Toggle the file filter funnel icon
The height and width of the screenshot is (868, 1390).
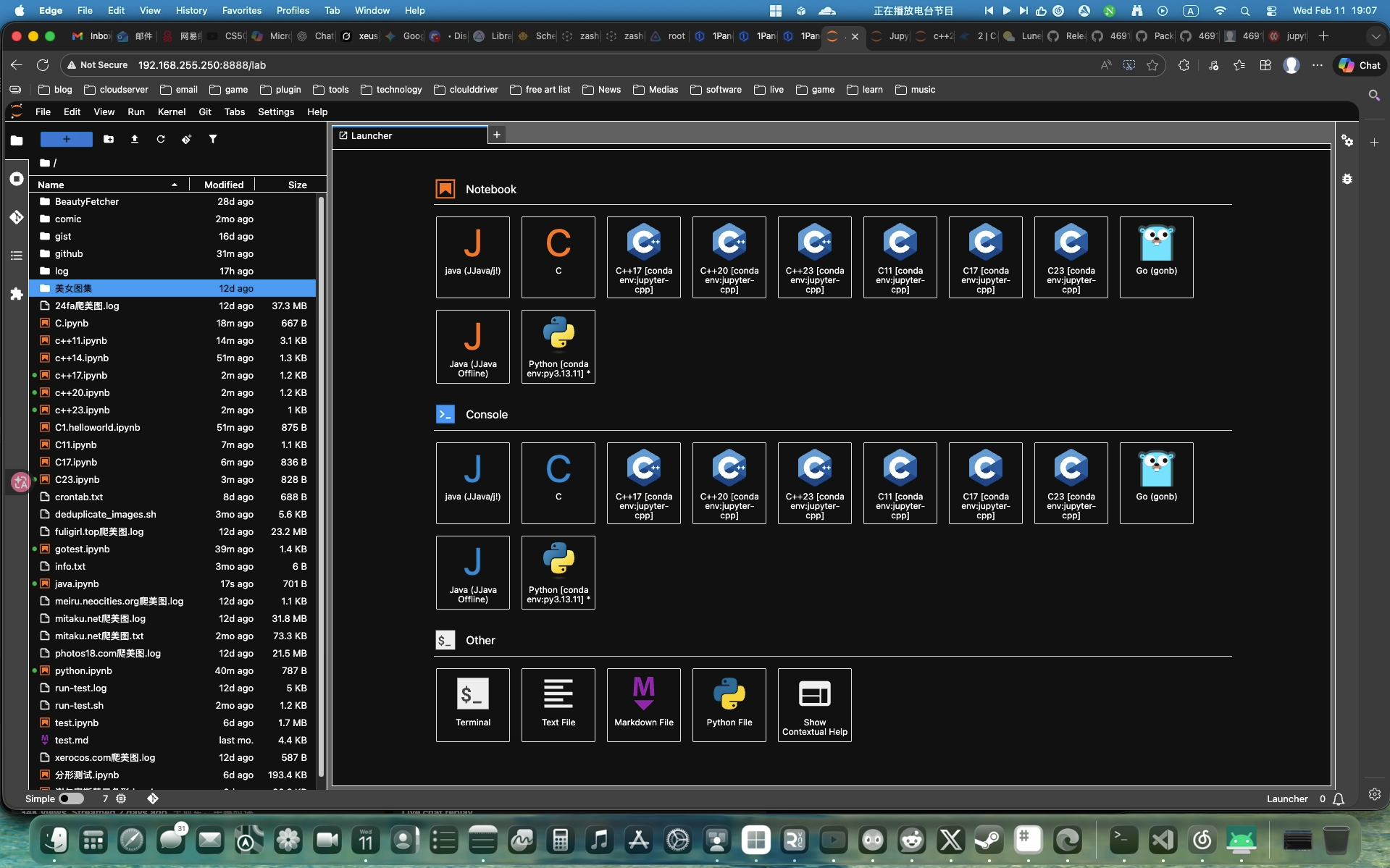tap(213, 139)
